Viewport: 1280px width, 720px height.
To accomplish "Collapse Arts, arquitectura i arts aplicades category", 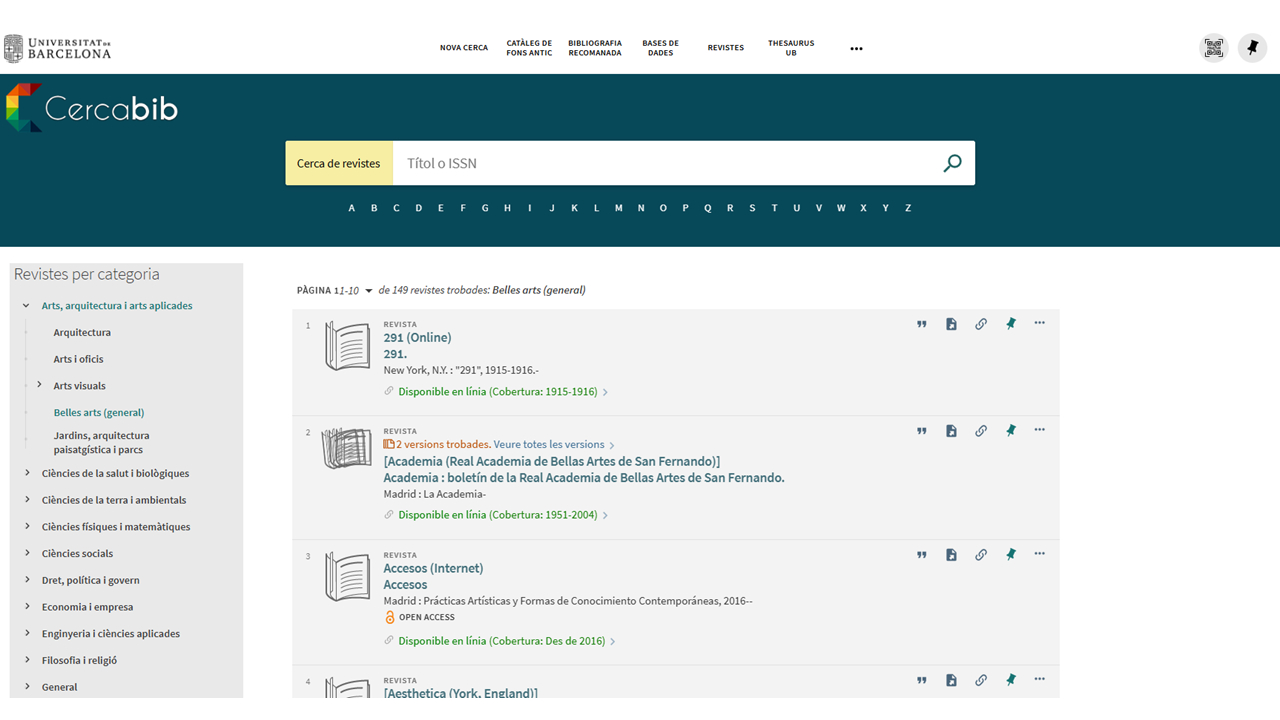I will click(x=26, y=306).
